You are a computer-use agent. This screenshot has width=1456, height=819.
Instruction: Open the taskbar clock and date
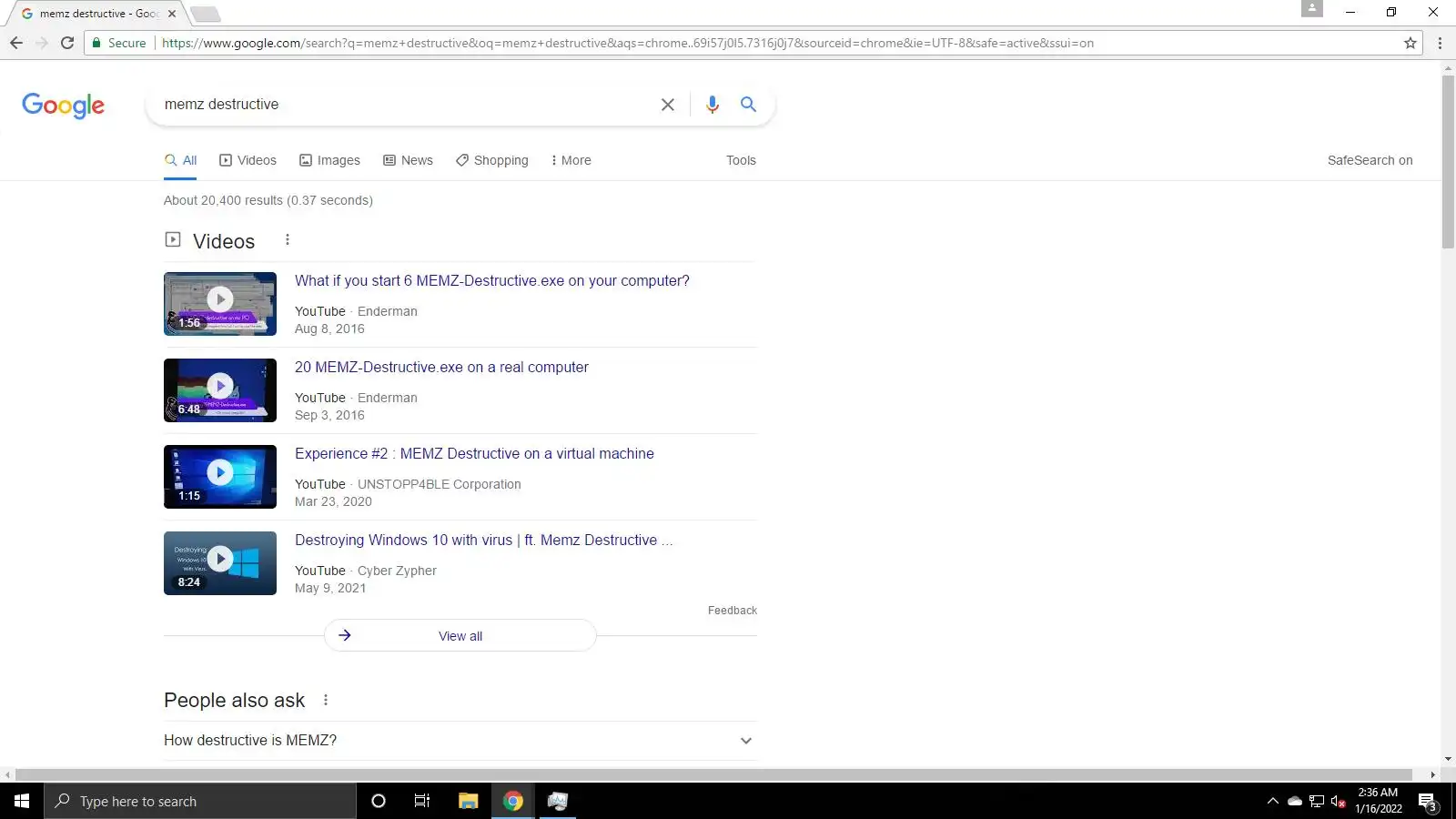(x=1378, y=801)
